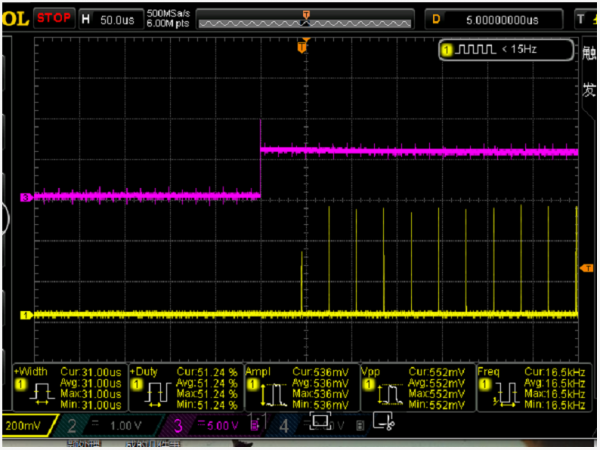Viewport: 600px width, 450px height.
Task: Click the display monitor icon in bottom bar
Action: point(321,423)
